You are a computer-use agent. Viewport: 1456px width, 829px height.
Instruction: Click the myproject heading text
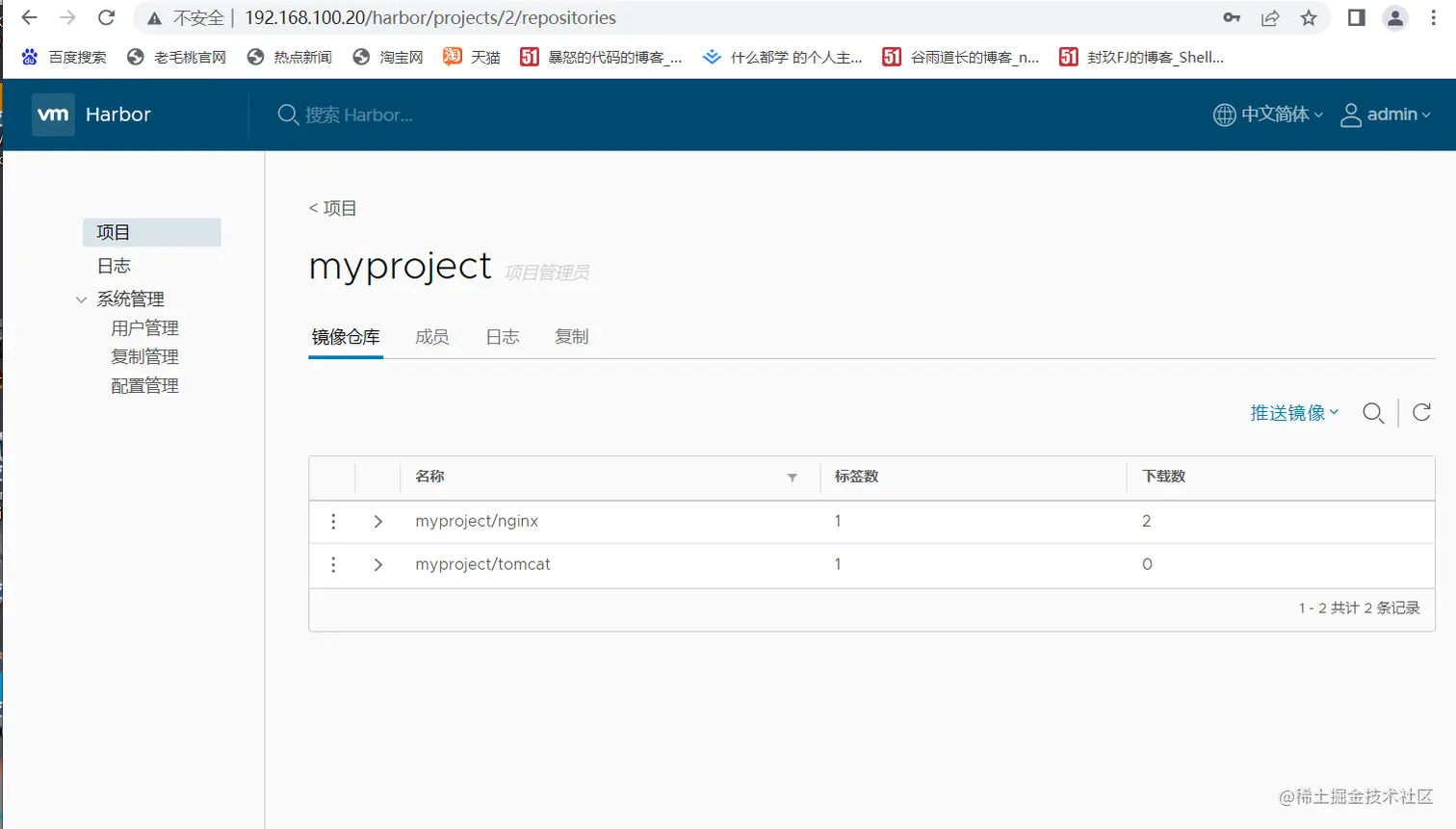pos(401,266)
